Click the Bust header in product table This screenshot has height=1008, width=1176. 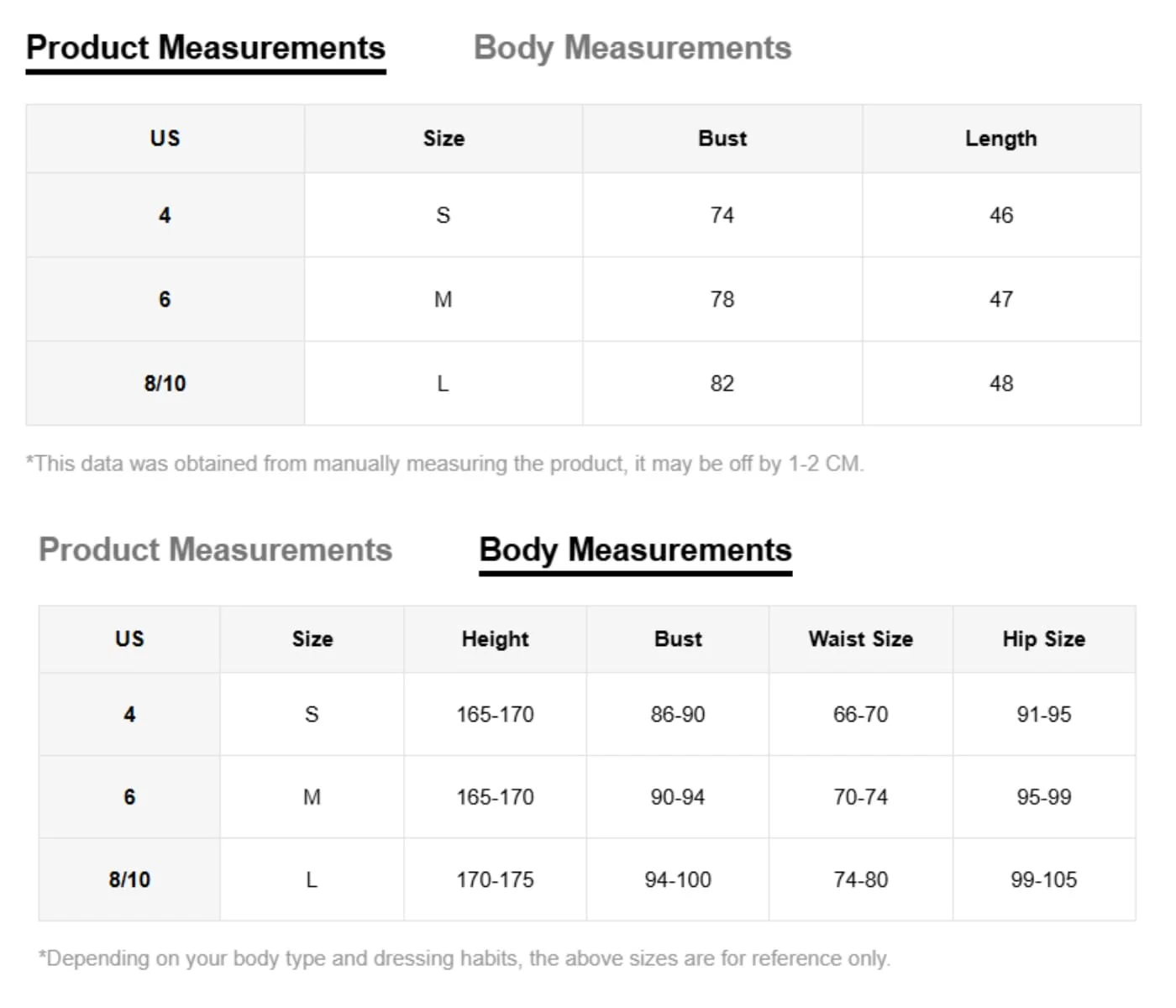click(722, 139)
